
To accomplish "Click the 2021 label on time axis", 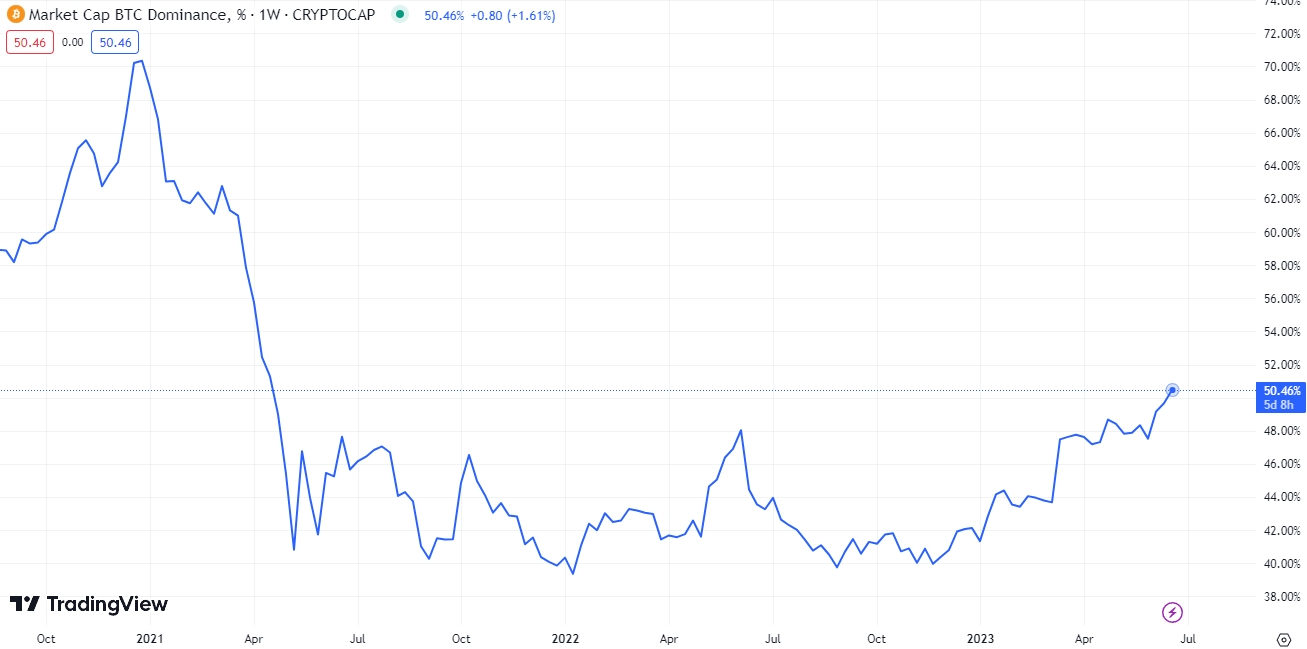I will 150,637.
